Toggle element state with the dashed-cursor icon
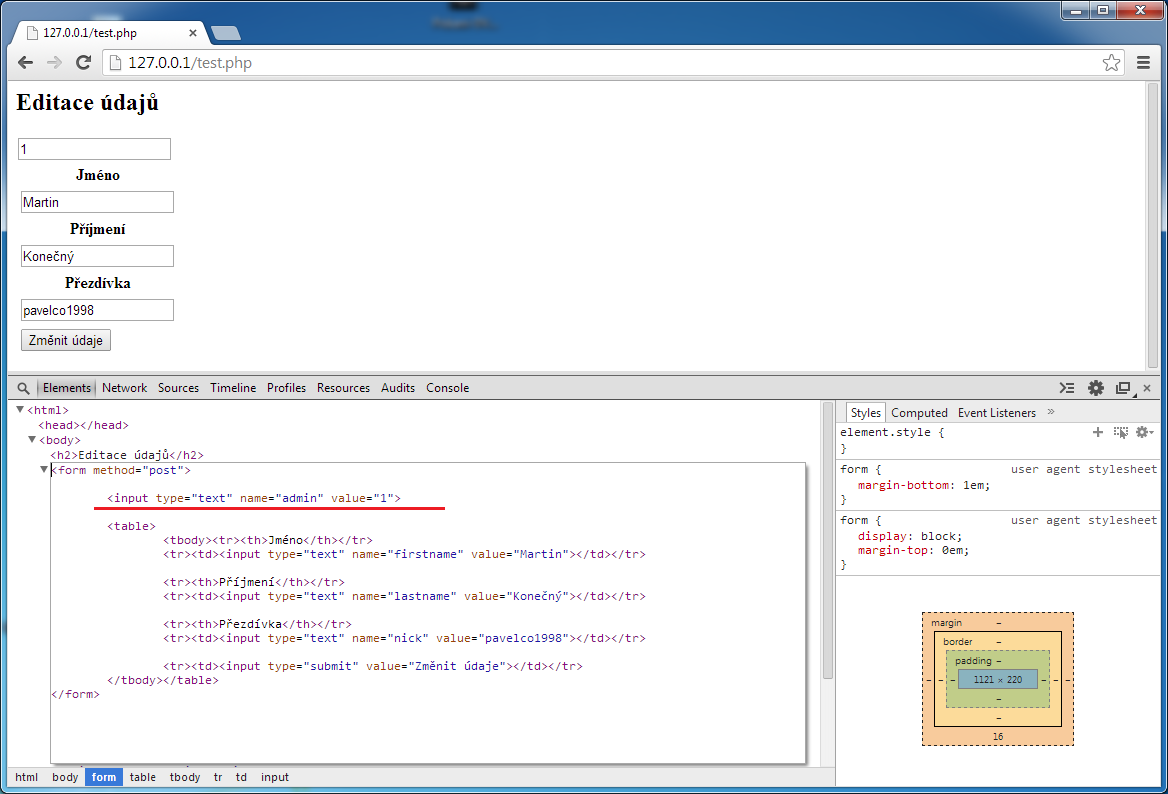The height and width of the screenshot is (794, 1168). 1121,431
